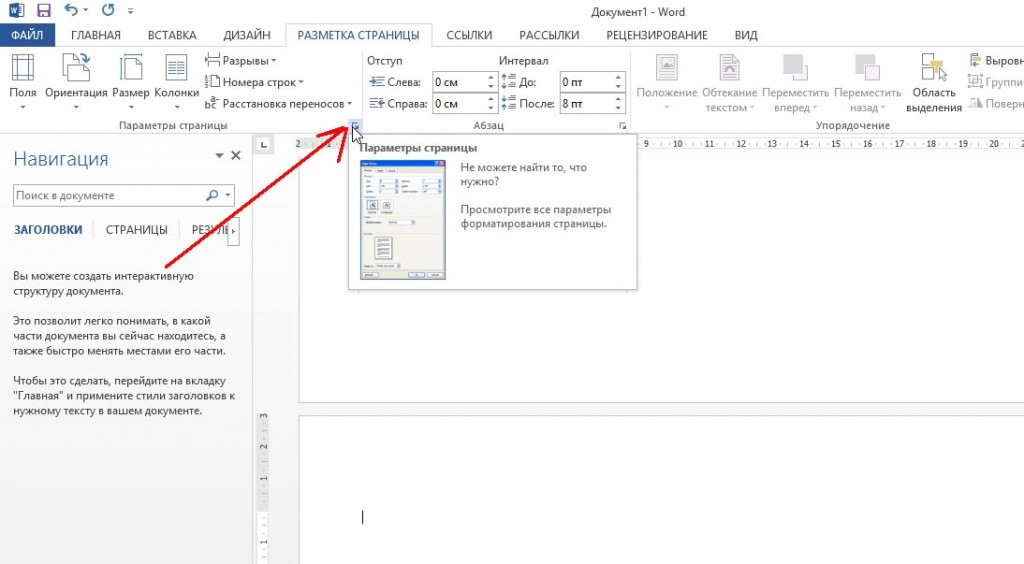Click the Выровнять align objects button
The image size is (1024, 564).
pos(995,61)
